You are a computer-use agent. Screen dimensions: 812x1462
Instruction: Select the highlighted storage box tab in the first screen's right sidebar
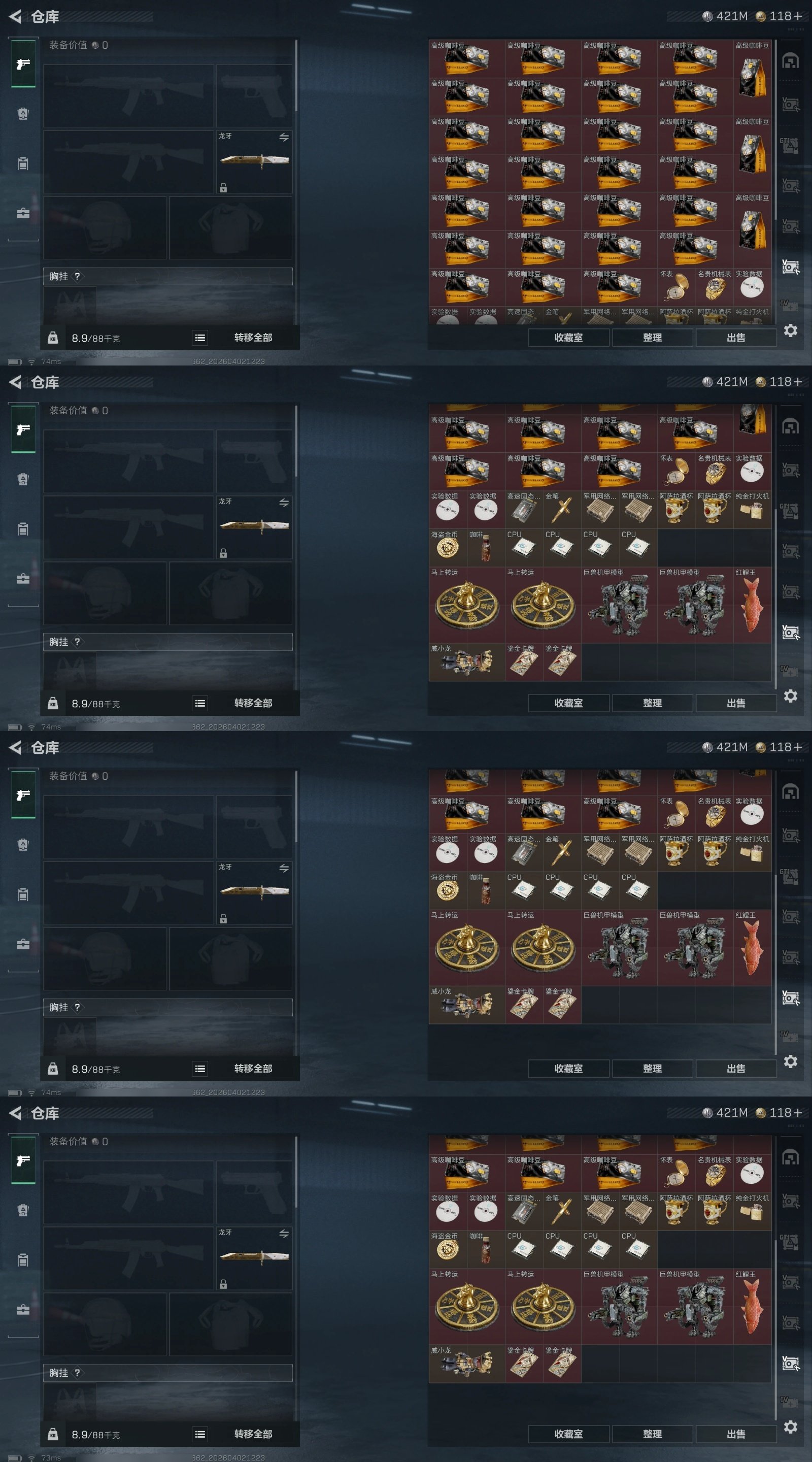tap(791, 266)
